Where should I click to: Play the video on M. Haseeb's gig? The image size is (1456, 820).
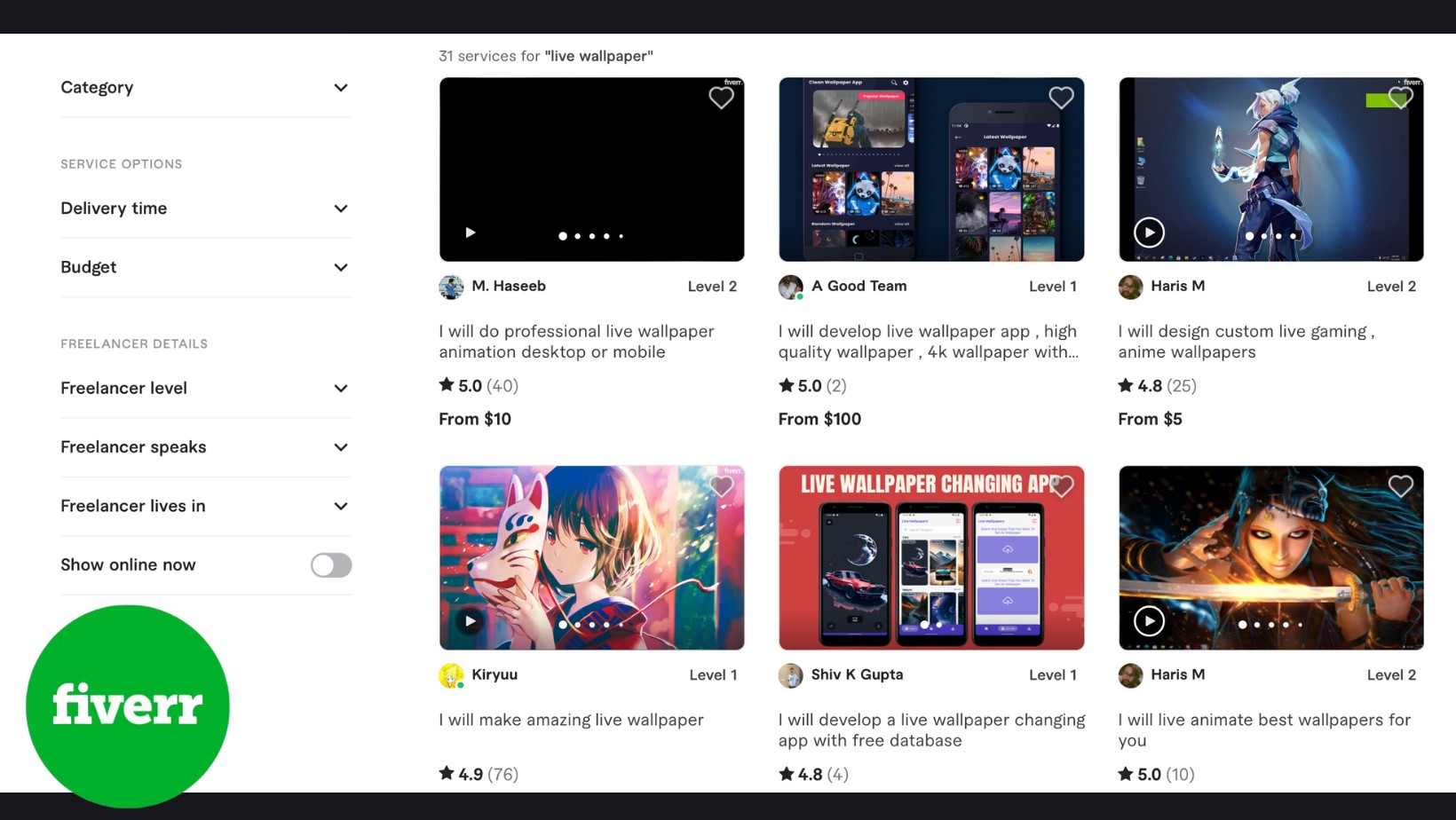tap(471, 233)
